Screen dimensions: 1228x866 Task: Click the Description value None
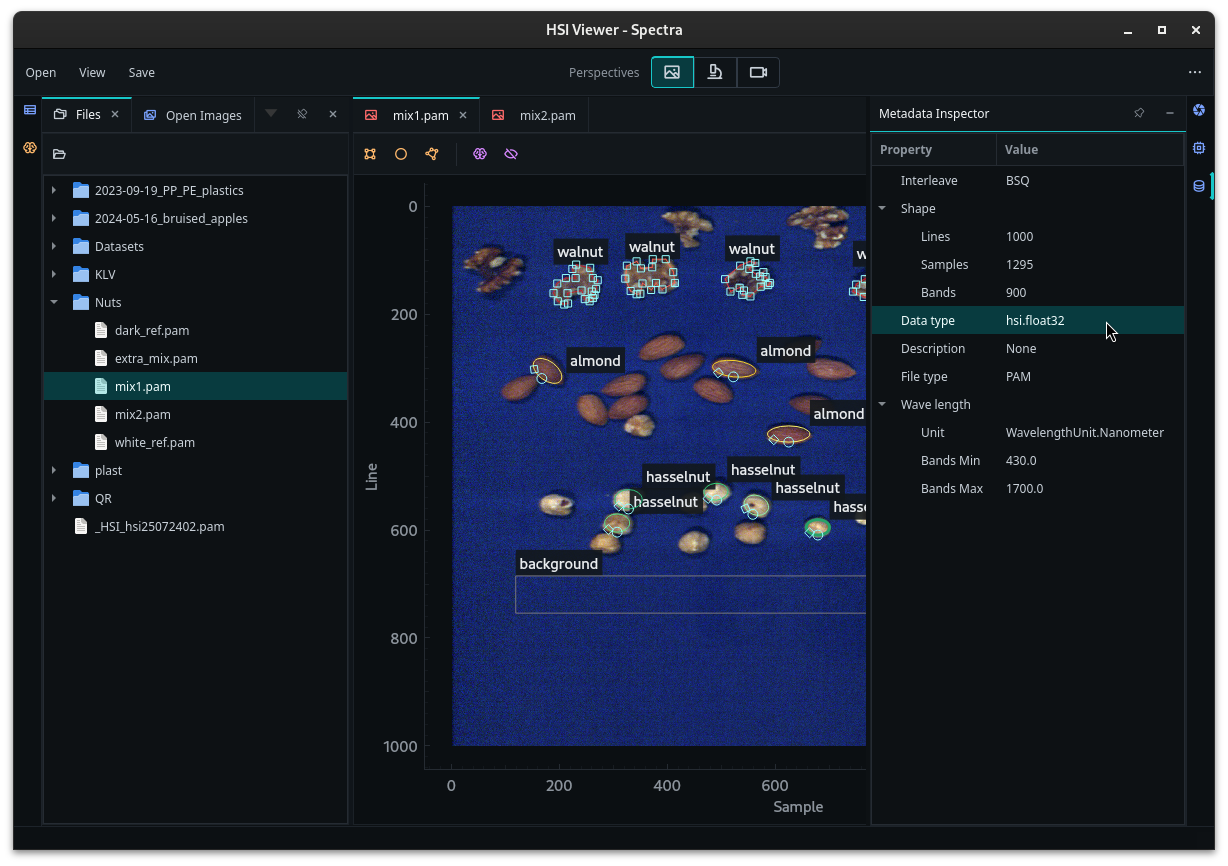[x=1021, y=348]
